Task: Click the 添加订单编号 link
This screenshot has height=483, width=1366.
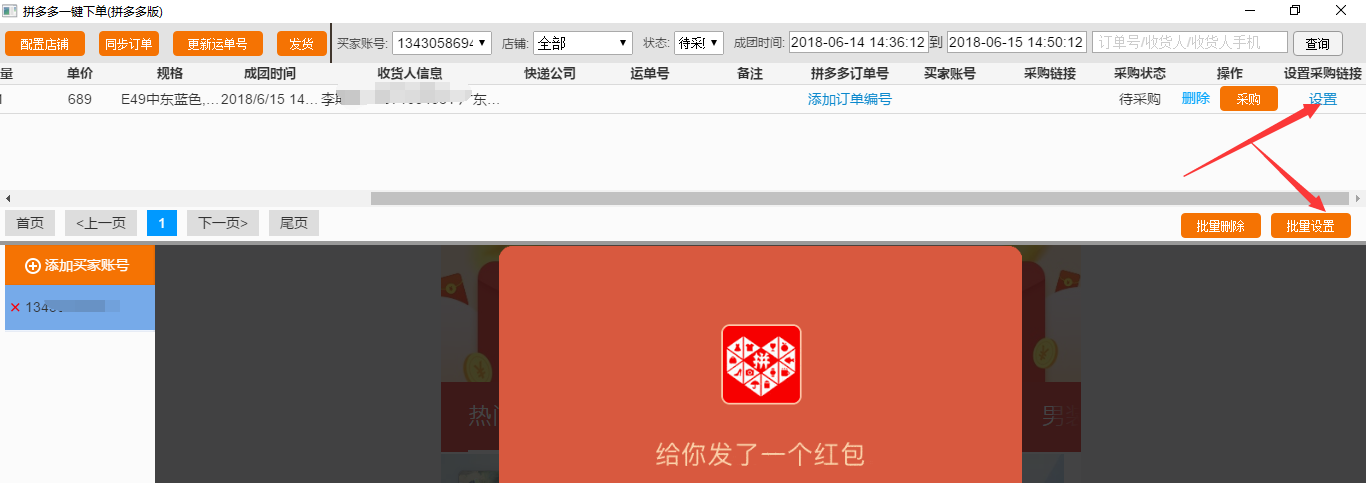Action: 849,99
